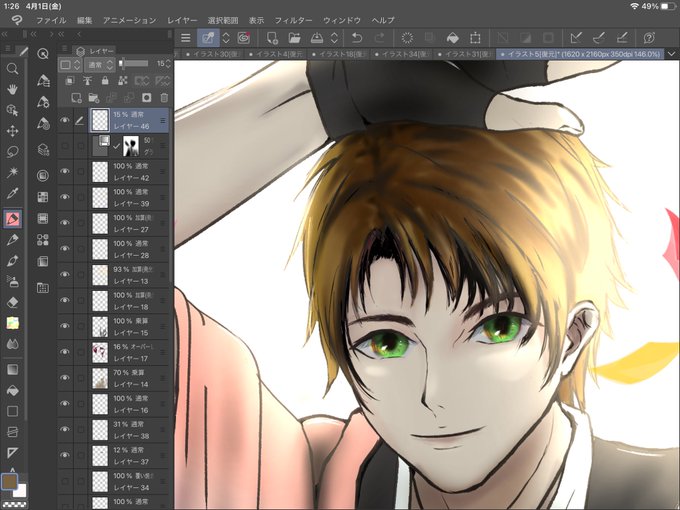Toggle Clip to layer below icon
The width and height of the screenshot is (680, 510).
coord(69,81)
